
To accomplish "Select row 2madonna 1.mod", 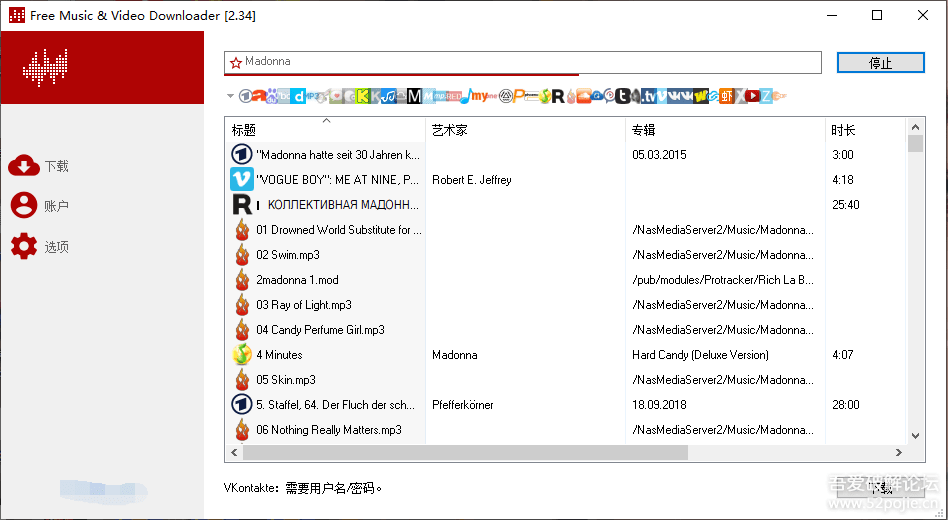I will click(x=567, y=280).
